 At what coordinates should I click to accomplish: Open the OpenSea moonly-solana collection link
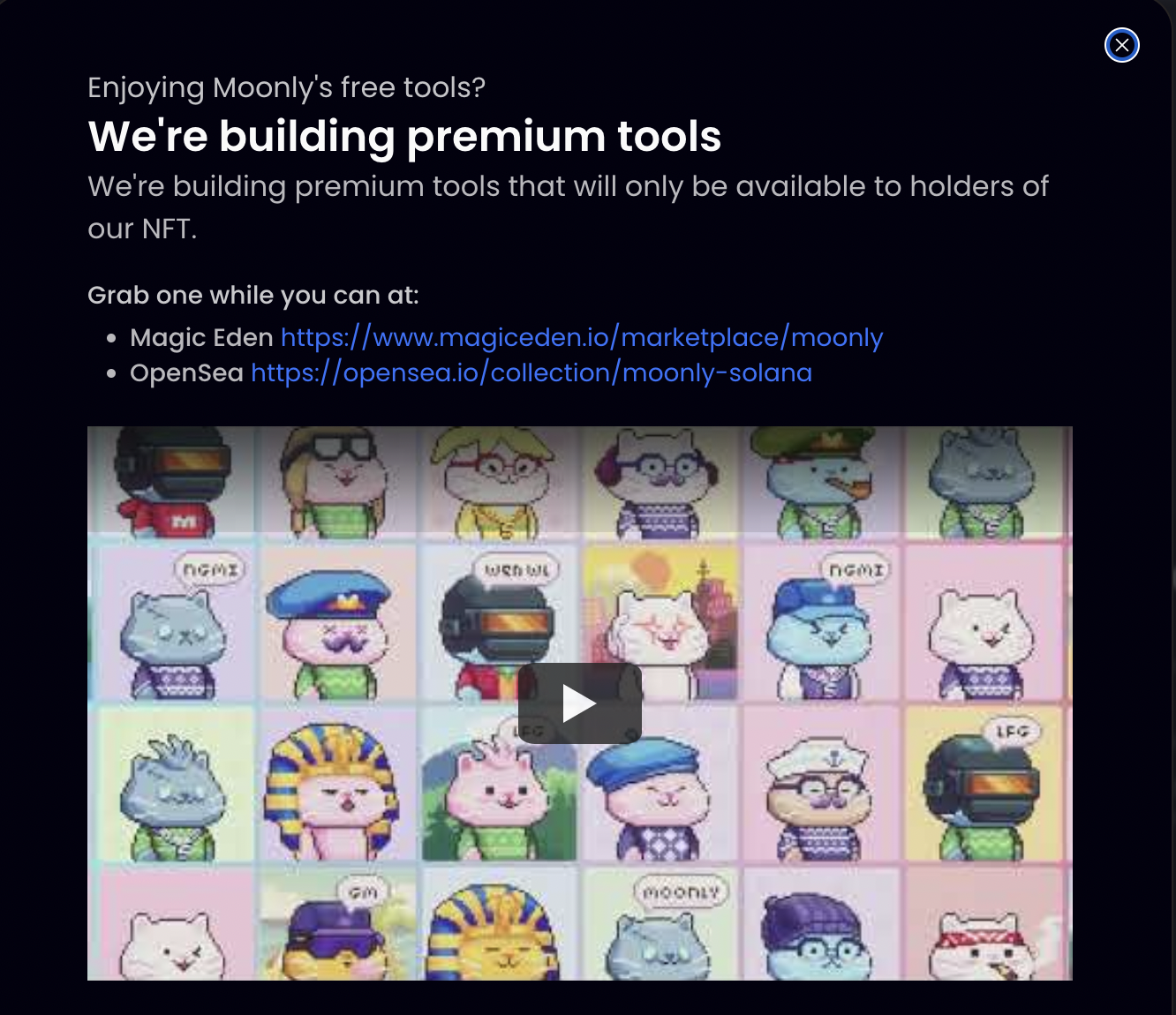[x=531, y=372]
